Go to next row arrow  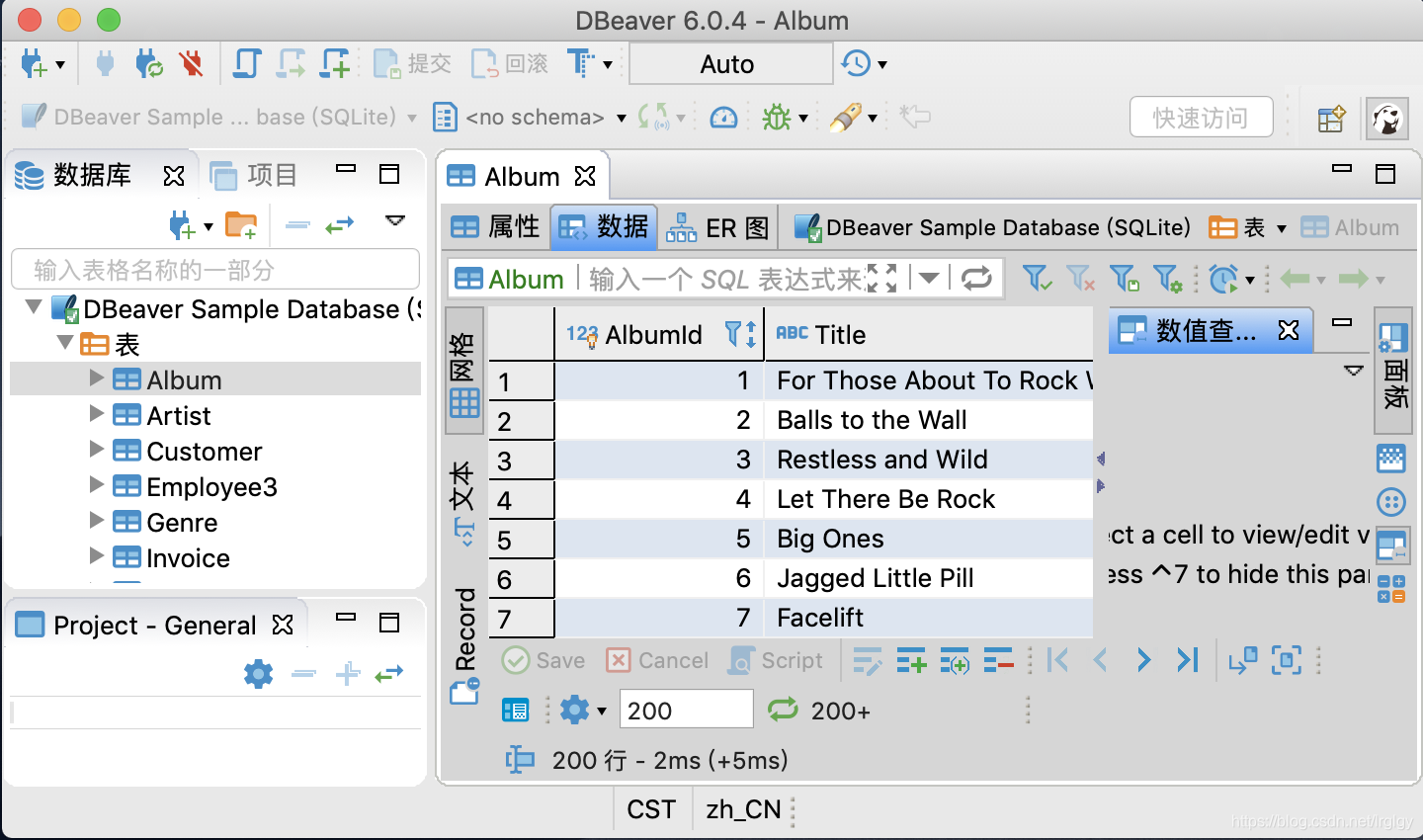1143,659
